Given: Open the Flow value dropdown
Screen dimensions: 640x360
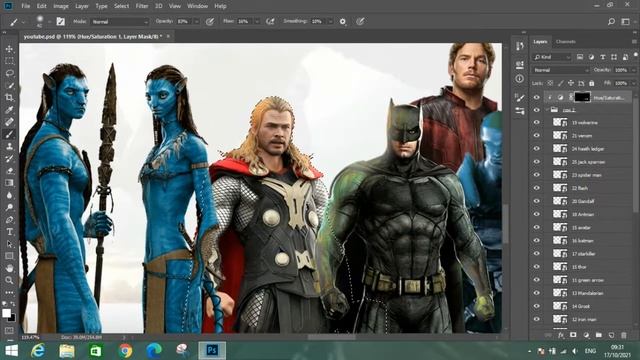Looking at the screenshot, I should tap(257, 22).
